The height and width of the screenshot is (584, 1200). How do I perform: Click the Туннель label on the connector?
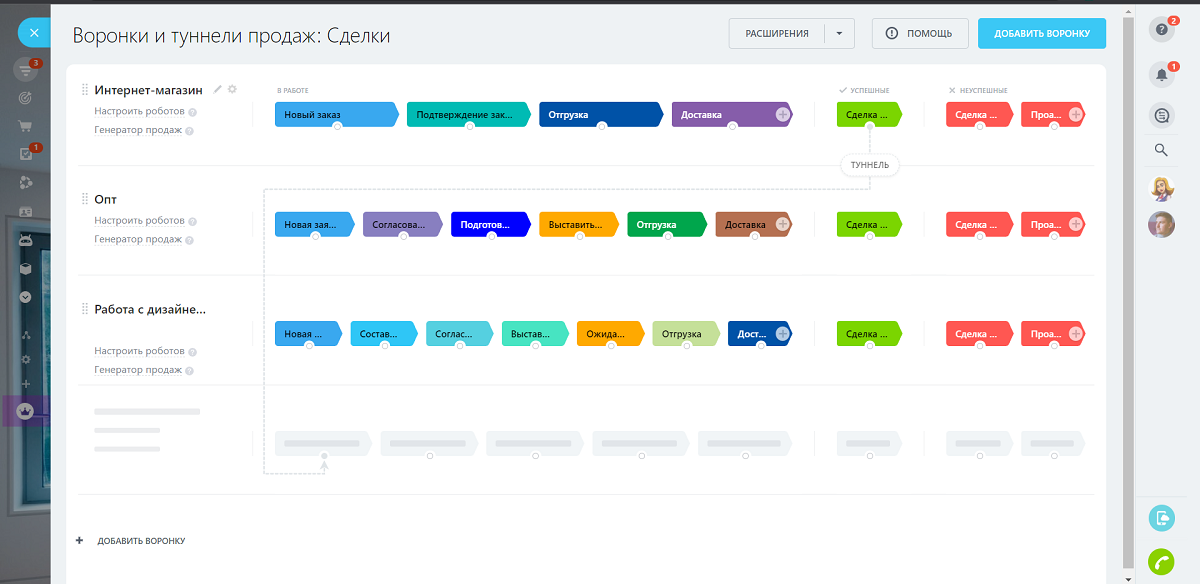tap(870, 165)
